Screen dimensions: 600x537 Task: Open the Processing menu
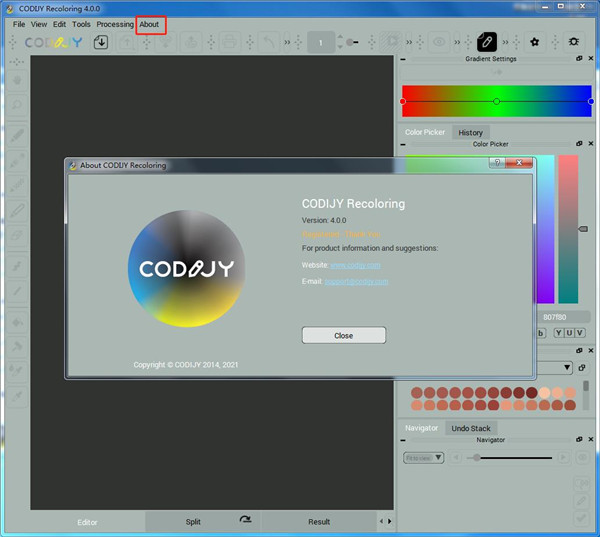coord(115,24)
